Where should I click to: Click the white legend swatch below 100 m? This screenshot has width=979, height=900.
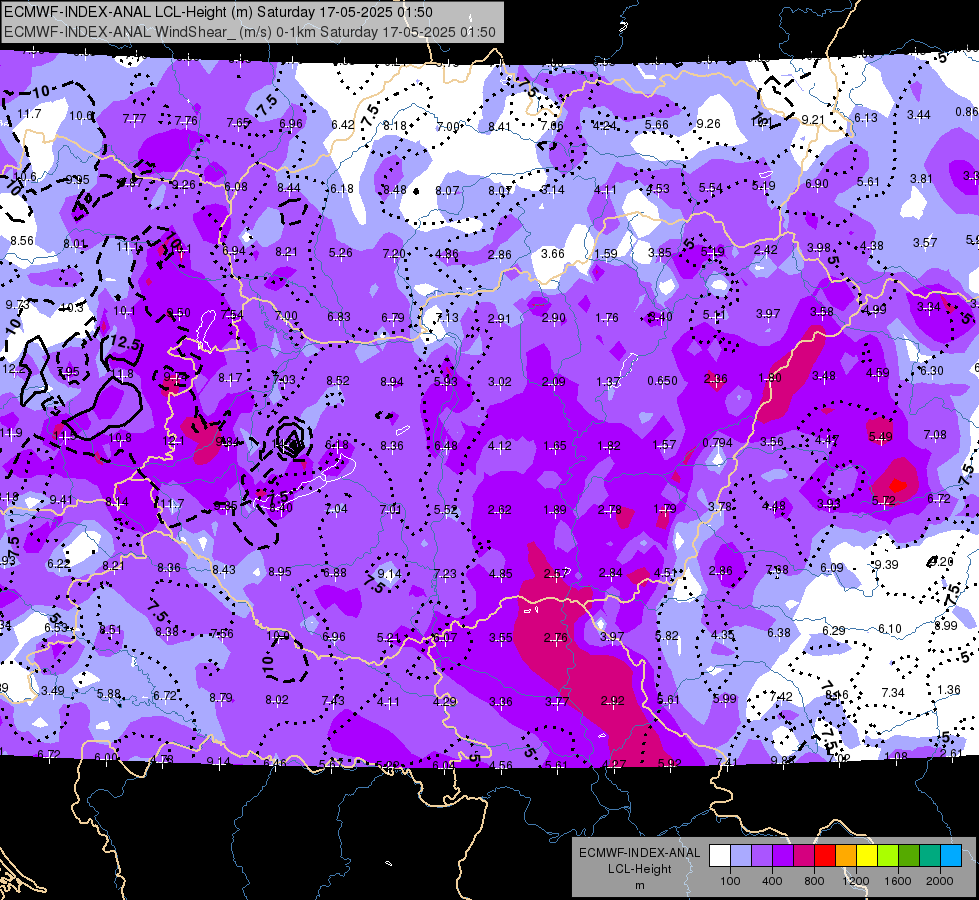pos(720,855)
